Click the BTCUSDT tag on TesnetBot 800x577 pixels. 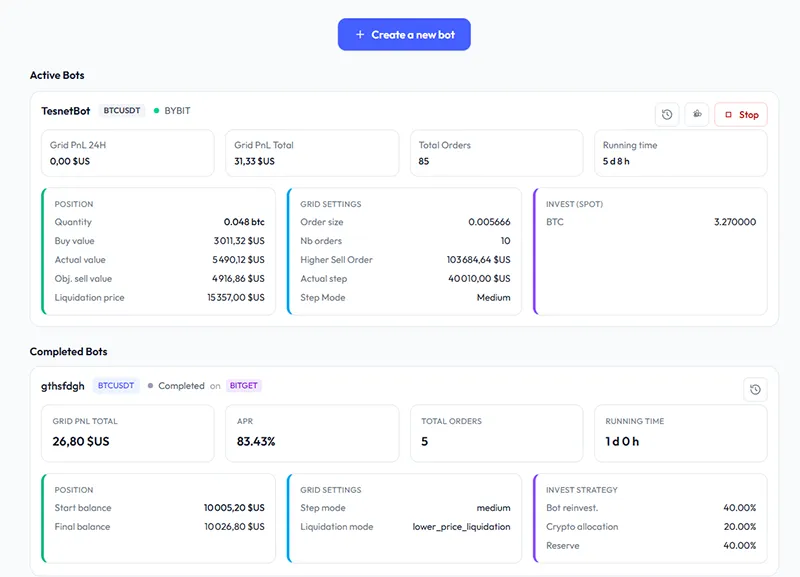[123, 111]
